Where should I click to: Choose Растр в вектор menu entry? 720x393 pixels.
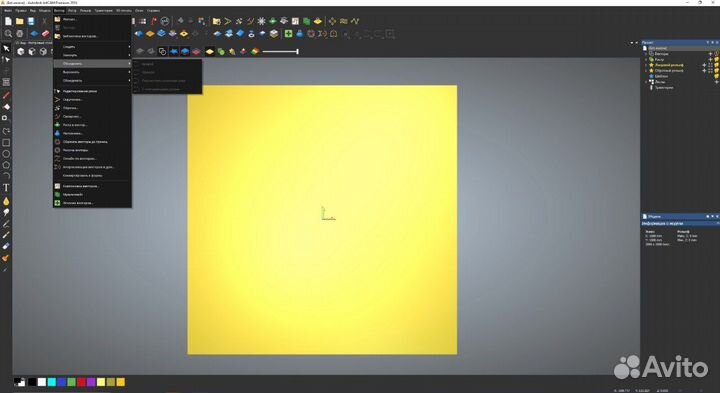tap(92, 125)
